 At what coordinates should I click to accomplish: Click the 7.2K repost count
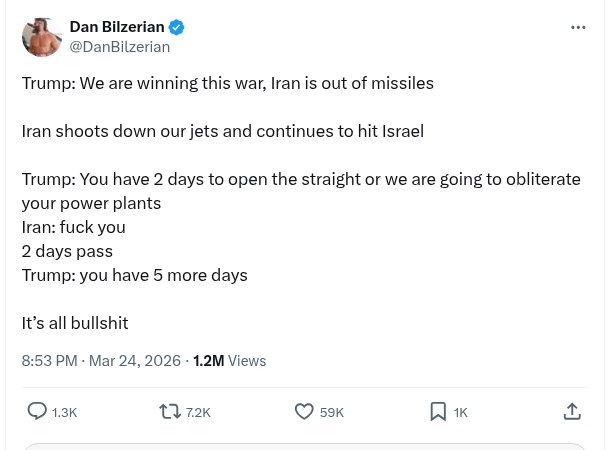pos(198,412)
